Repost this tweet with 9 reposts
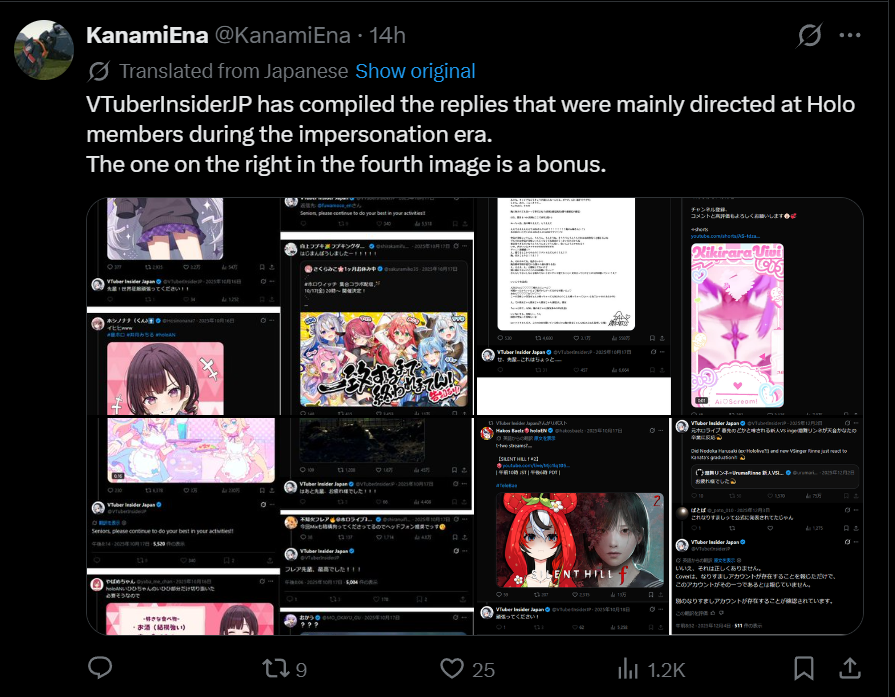 click(284, 669)
